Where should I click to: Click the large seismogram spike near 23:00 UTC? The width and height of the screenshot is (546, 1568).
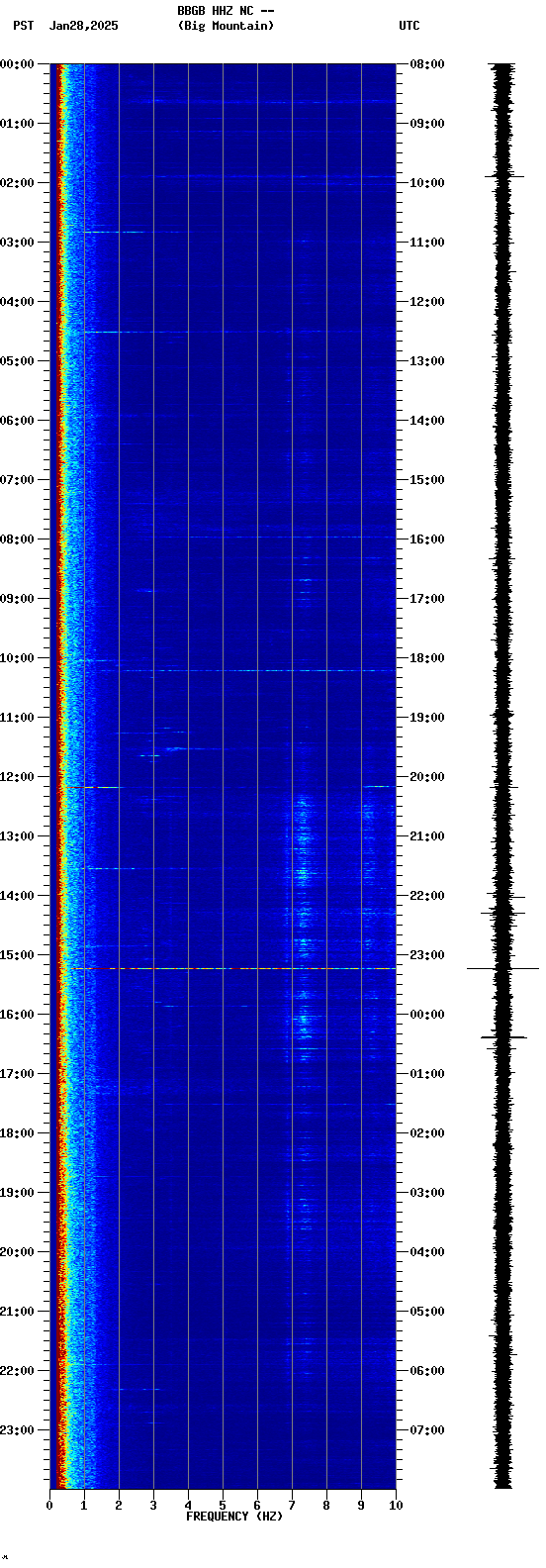click(x=502, y=968)
